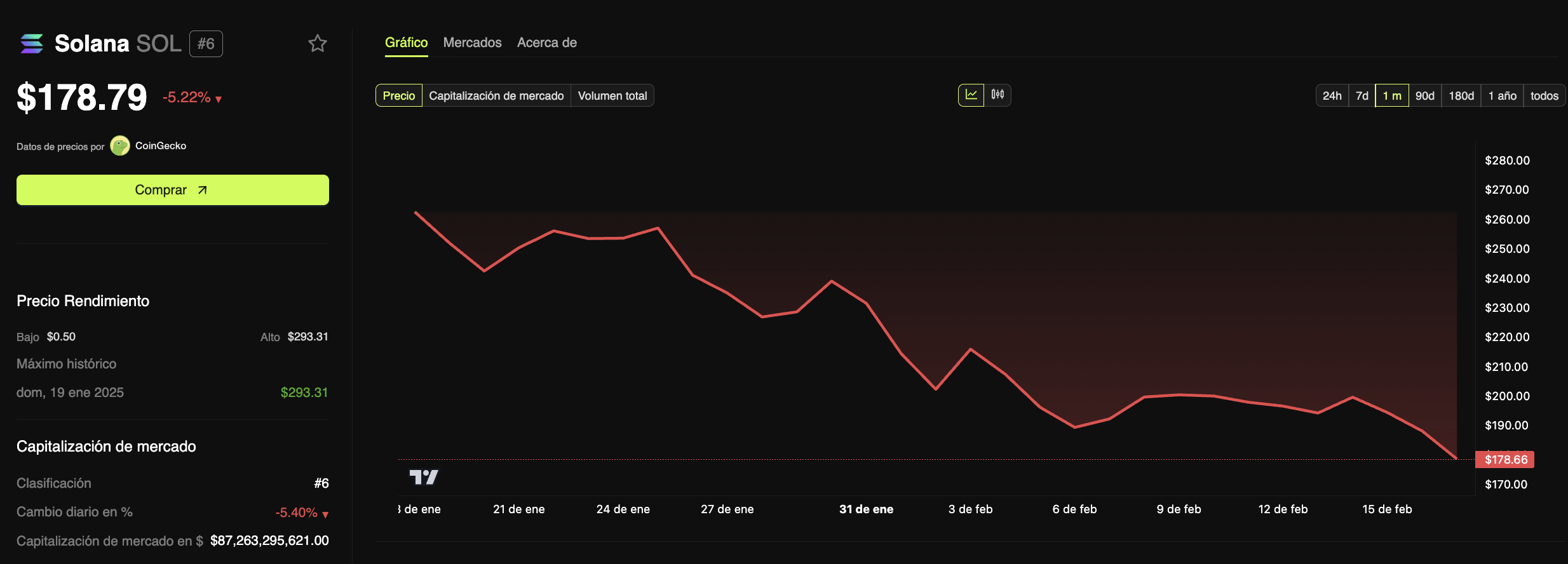This screenshot has height=564, width=1568.
Task: Click the Comprar external arrow icon
Action: coord(202,190)
